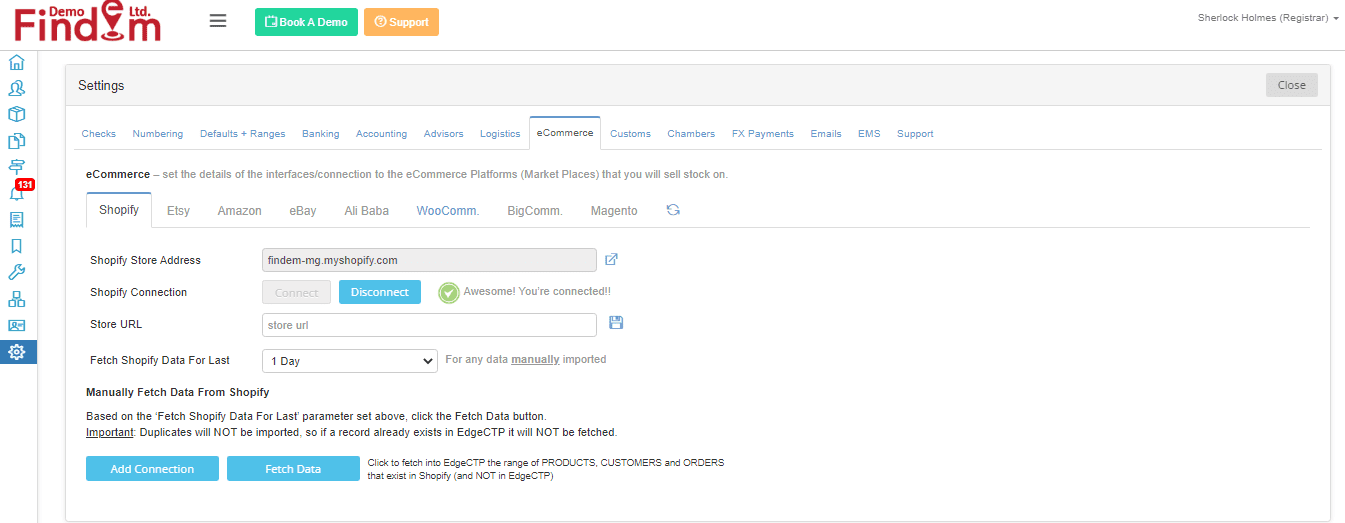
Task: Open the wrench tools sidebar icon
Action: point(16,272)
